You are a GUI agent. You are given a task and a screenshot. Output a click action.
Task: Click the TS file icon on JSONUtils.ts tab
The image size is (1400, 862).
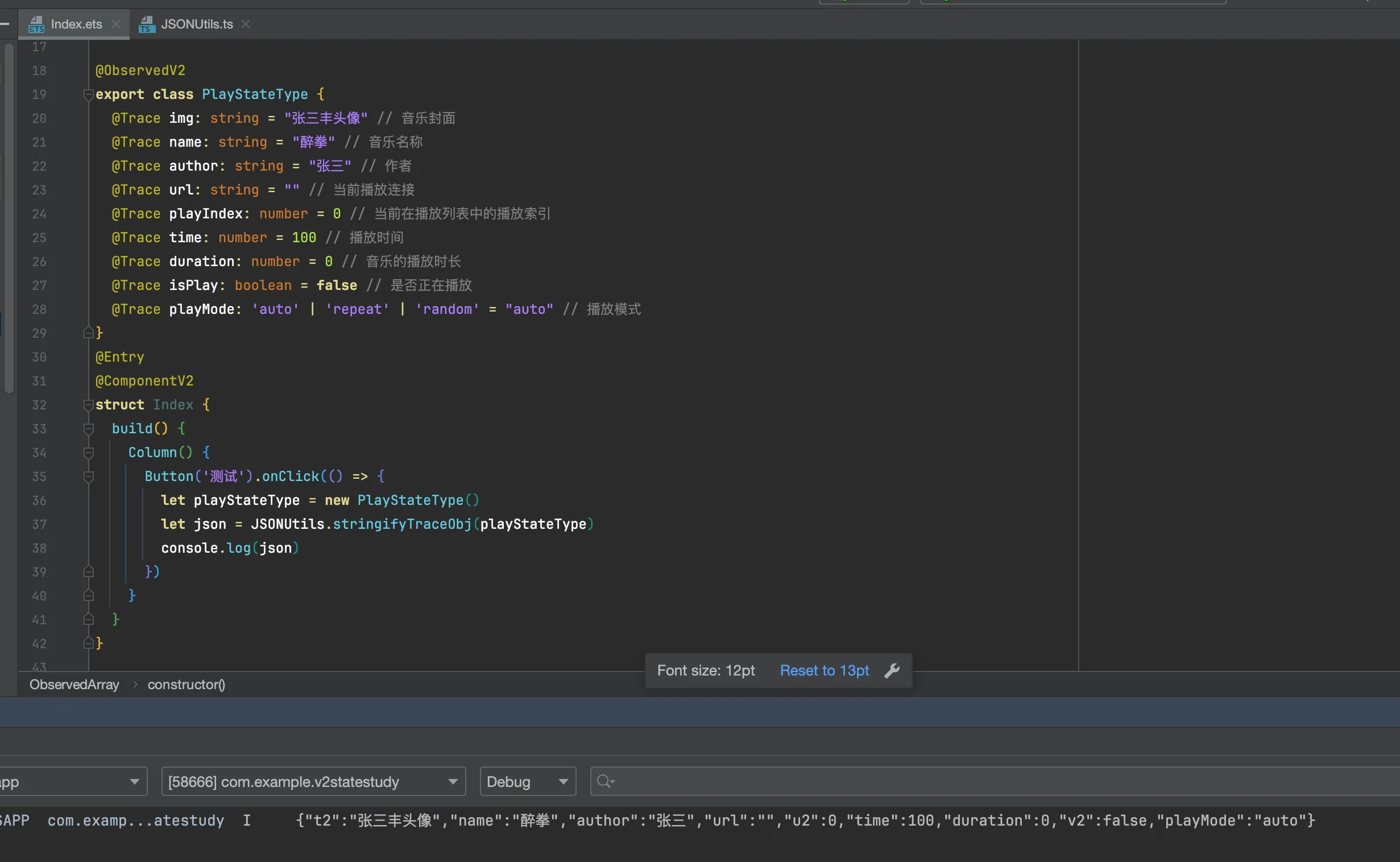point(147,24)
